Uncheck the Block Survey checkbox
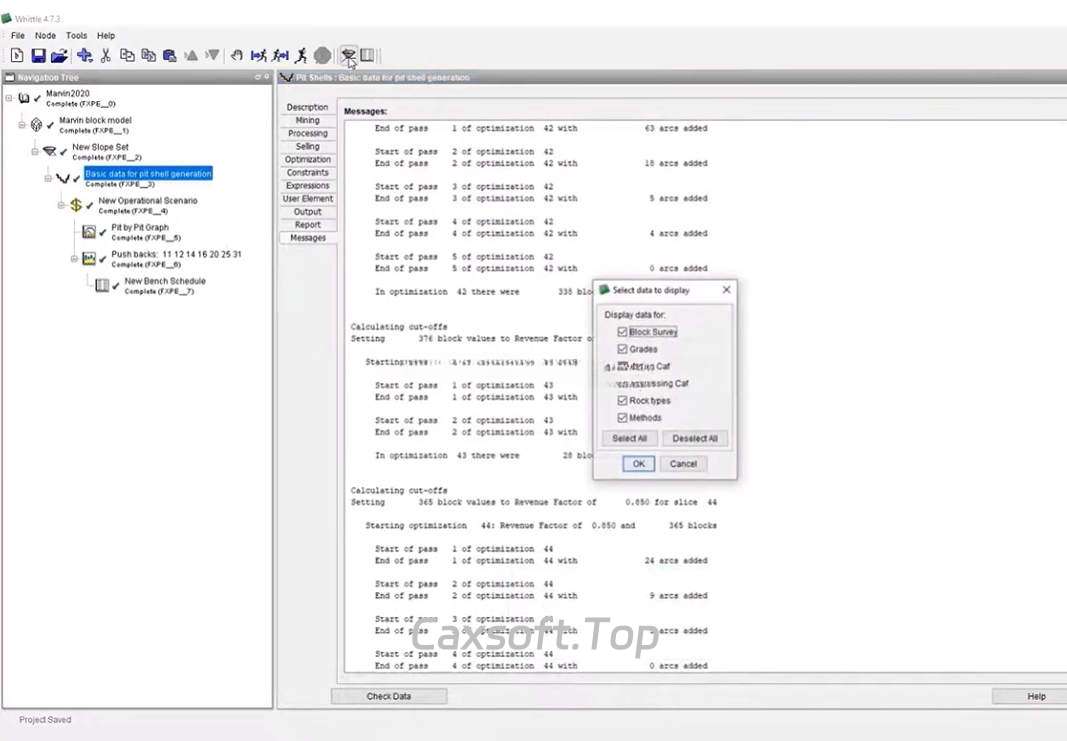Screen dimensions: 1067x741 (623, 332)
